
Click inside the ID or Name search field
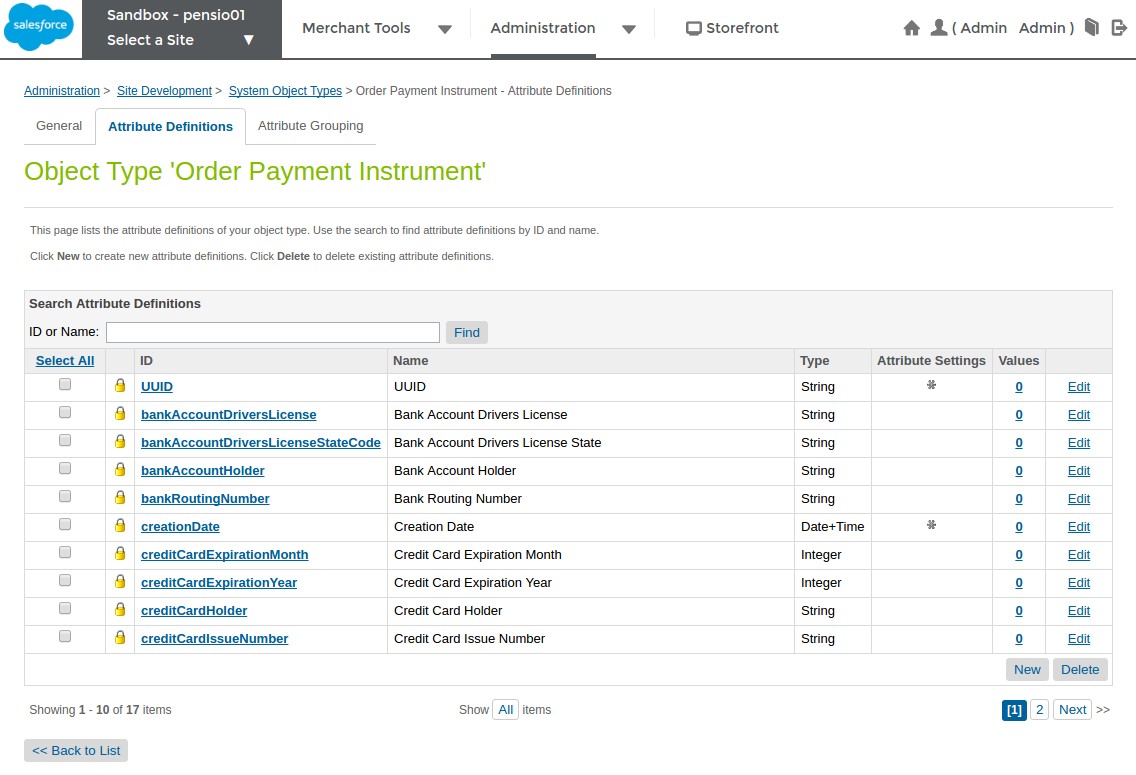click(x=272, y=332)
